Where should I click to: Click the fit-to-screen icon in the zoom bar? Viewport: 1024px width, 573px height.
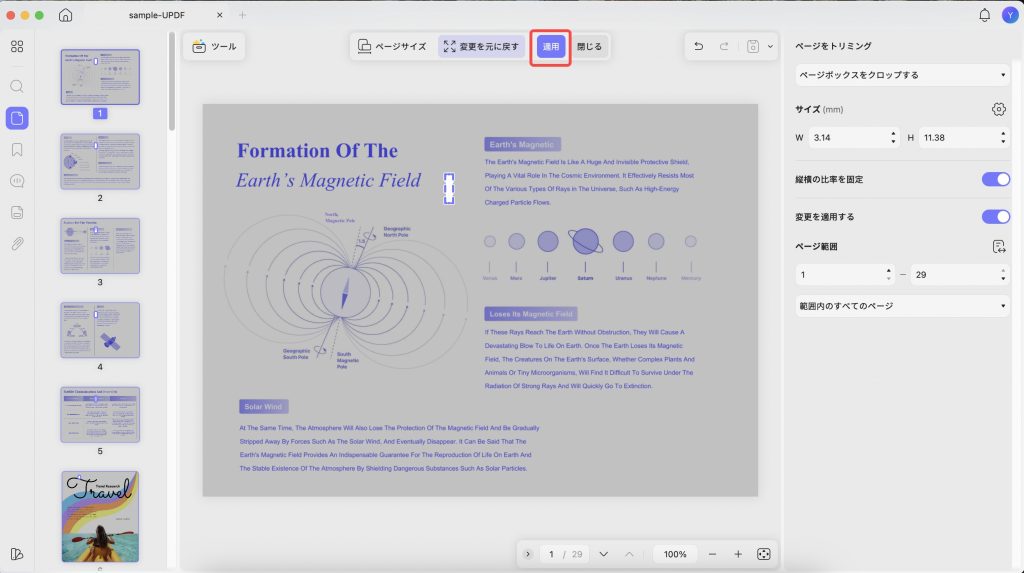(x=763, y=554)
